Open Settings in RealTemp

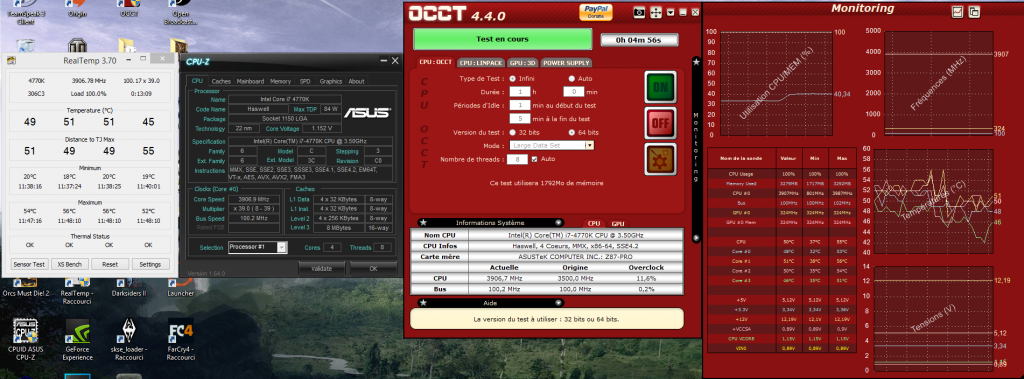click(x=150, y=264)
